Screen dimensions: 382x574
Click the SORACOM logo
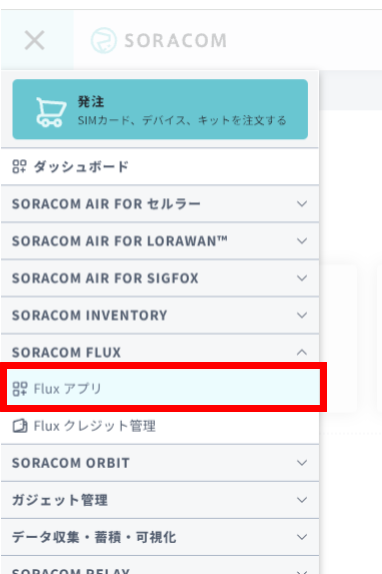coord(159,40)
